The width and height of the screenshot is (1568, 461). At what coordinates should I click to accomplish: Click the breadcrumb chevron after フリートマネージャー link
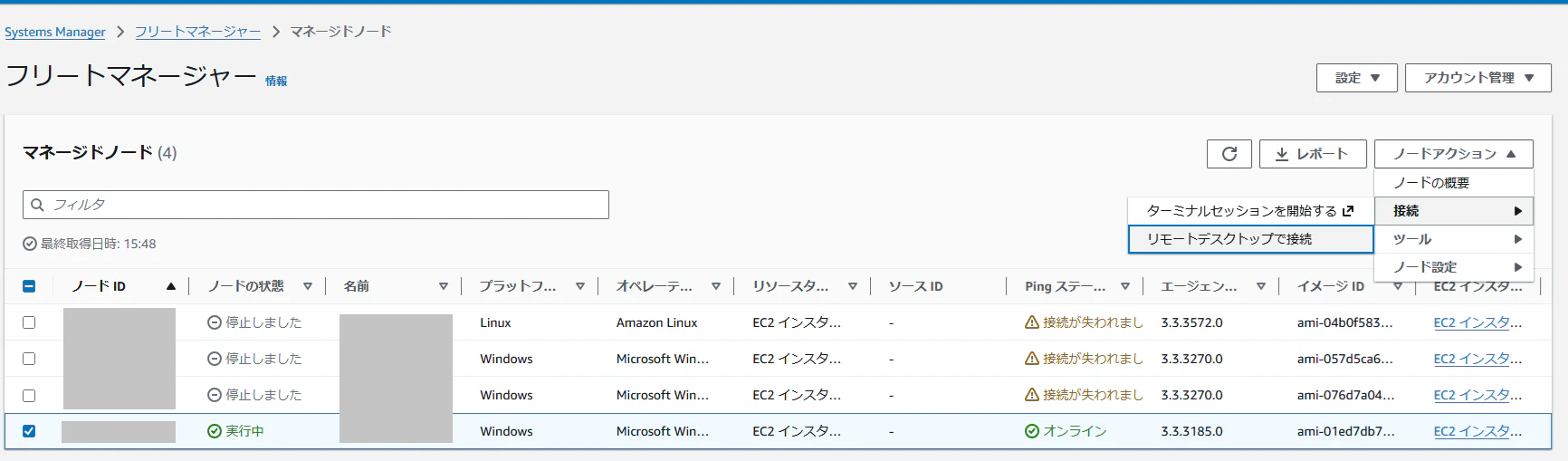(x=275, y=32)
